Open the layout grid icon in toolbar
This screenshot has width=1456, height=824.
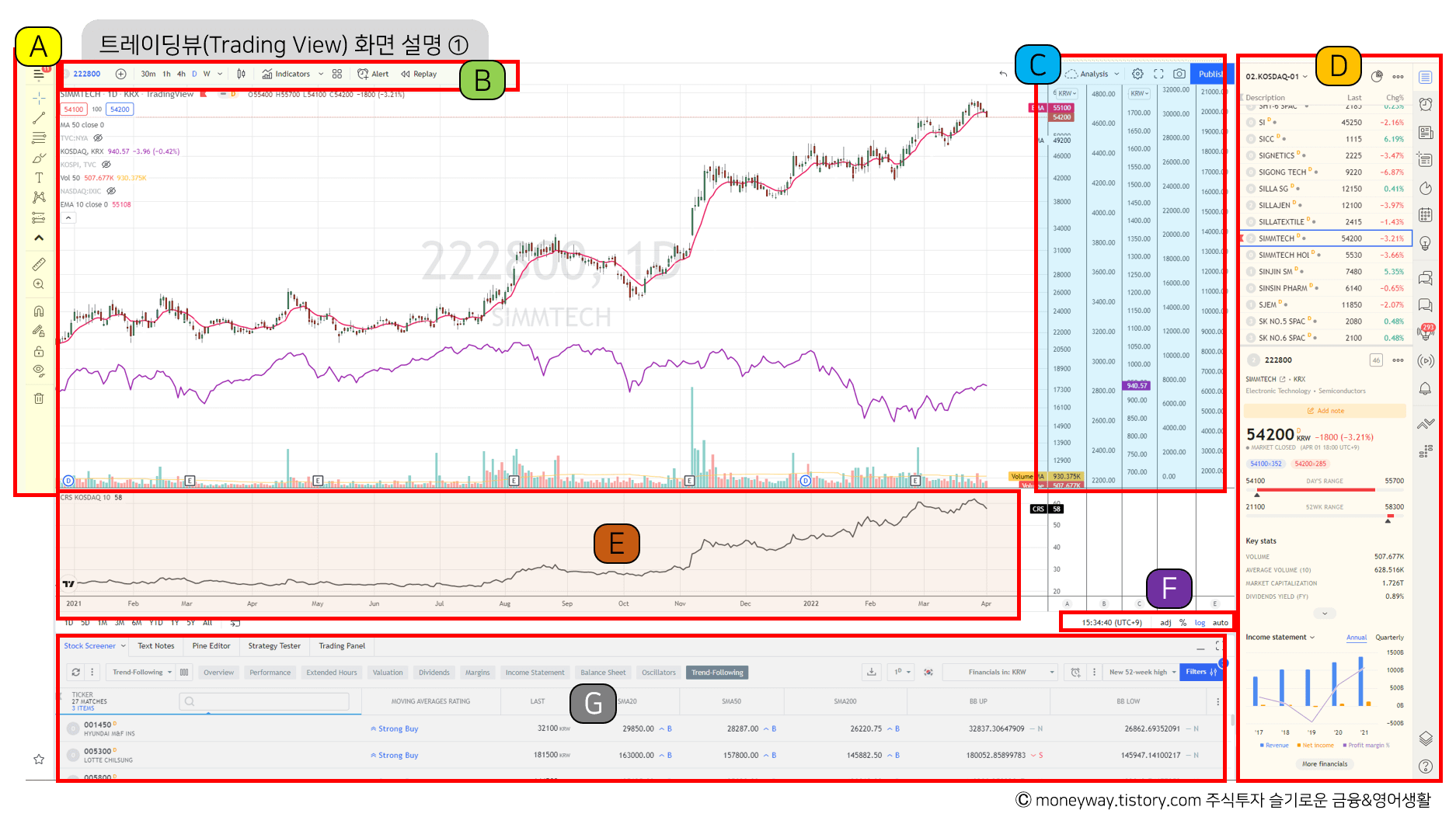(x=337, y=74)
